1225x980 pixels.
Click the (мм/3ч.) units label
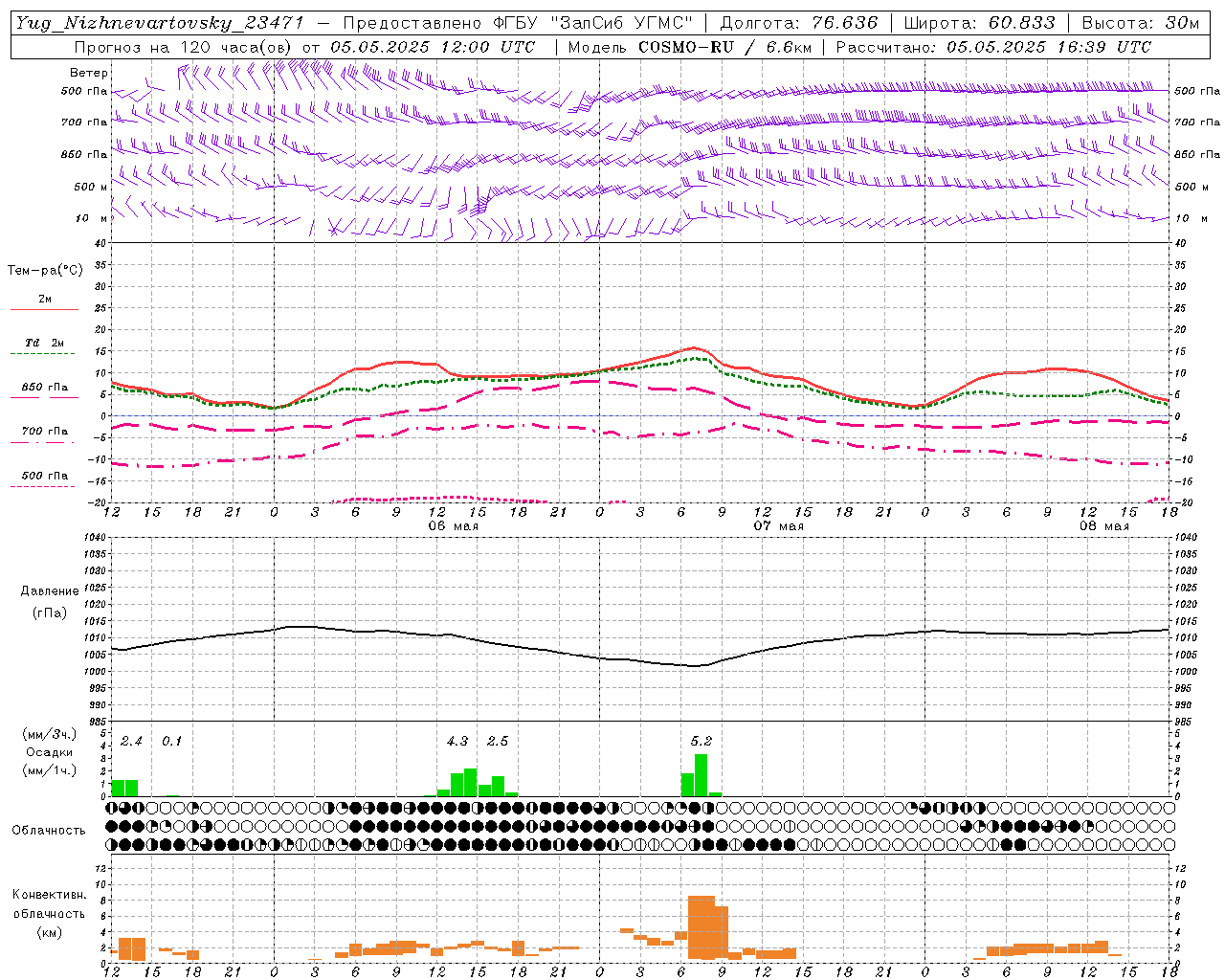click(49, 735)
